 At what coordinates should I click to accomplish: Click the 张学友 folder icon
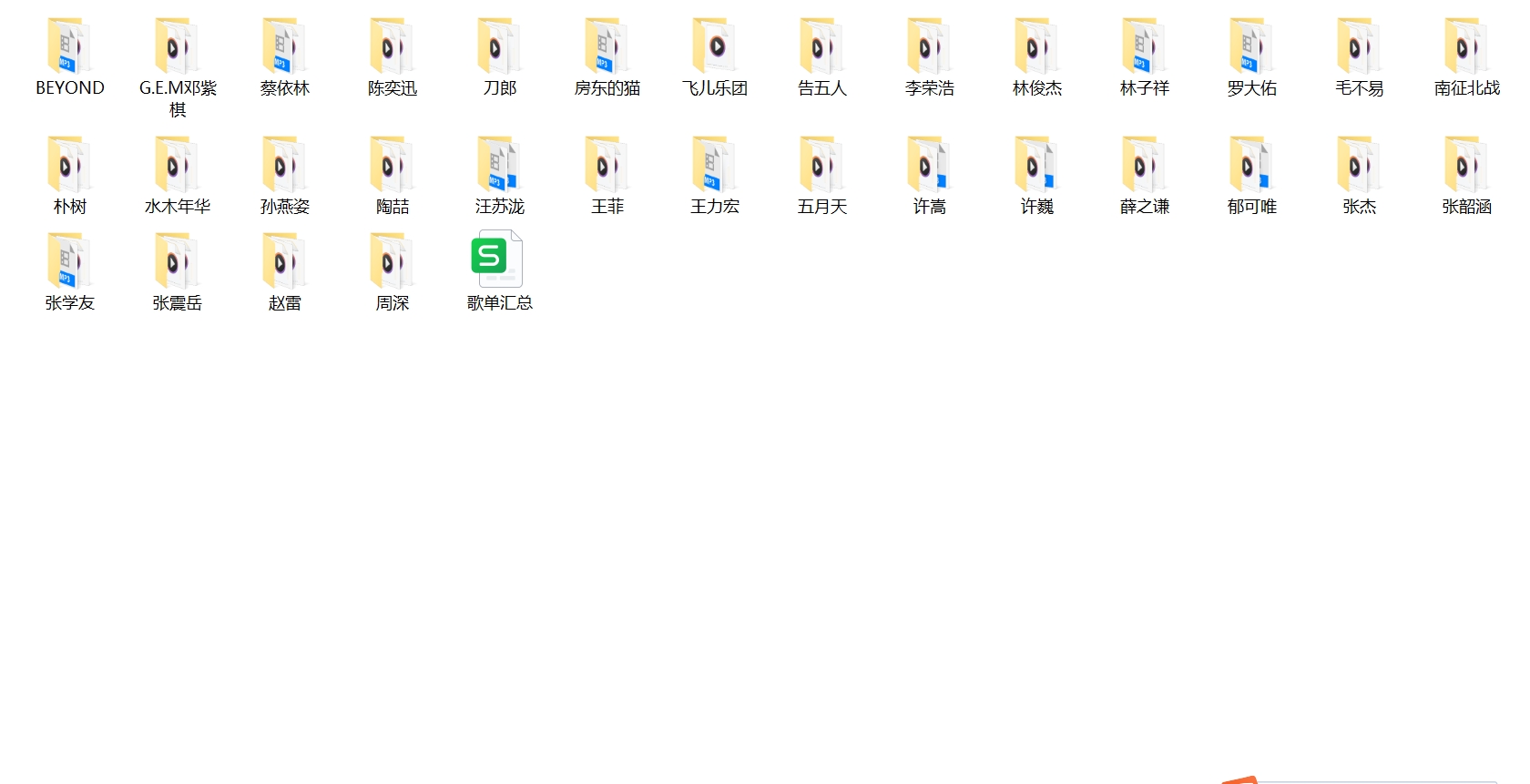pos(70,261)
